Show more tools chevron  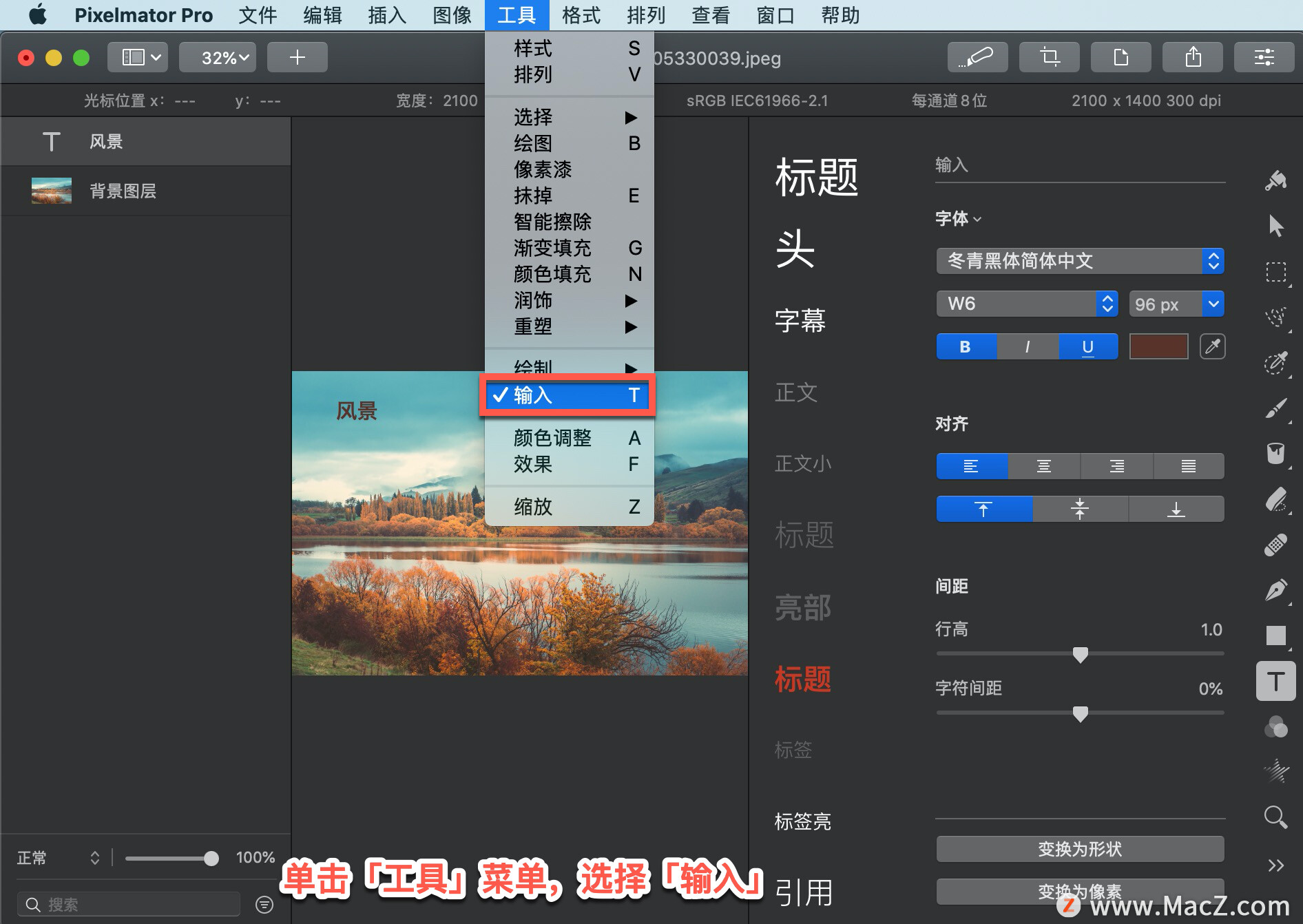pyautogui.click(x=1275, y=865)
